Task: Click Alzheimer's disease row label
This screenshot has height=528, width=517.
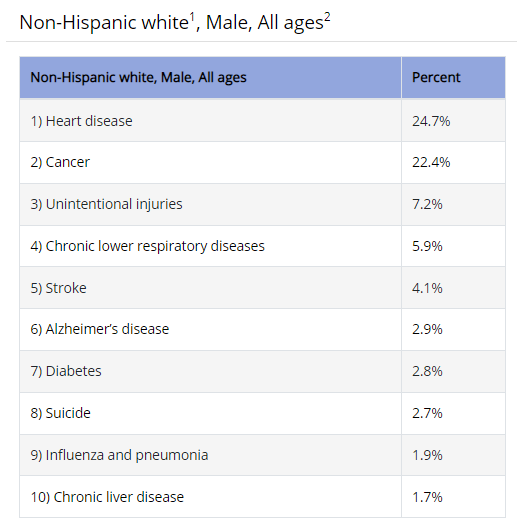Action: coord(100,329)
